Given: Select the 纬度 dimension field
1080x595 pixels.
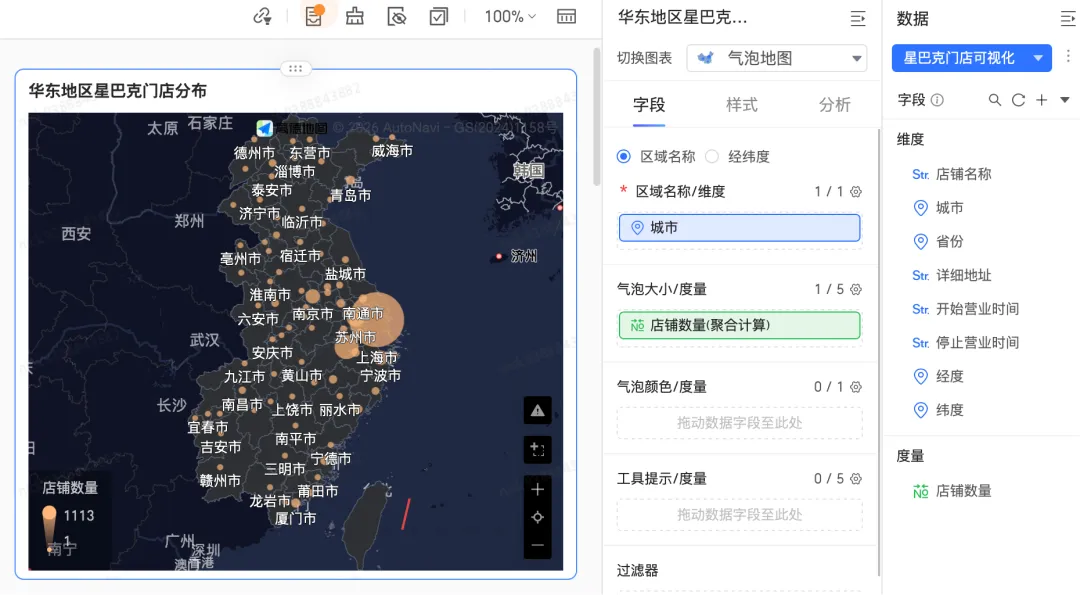Looking at the screenshot, I should [949, 410].
